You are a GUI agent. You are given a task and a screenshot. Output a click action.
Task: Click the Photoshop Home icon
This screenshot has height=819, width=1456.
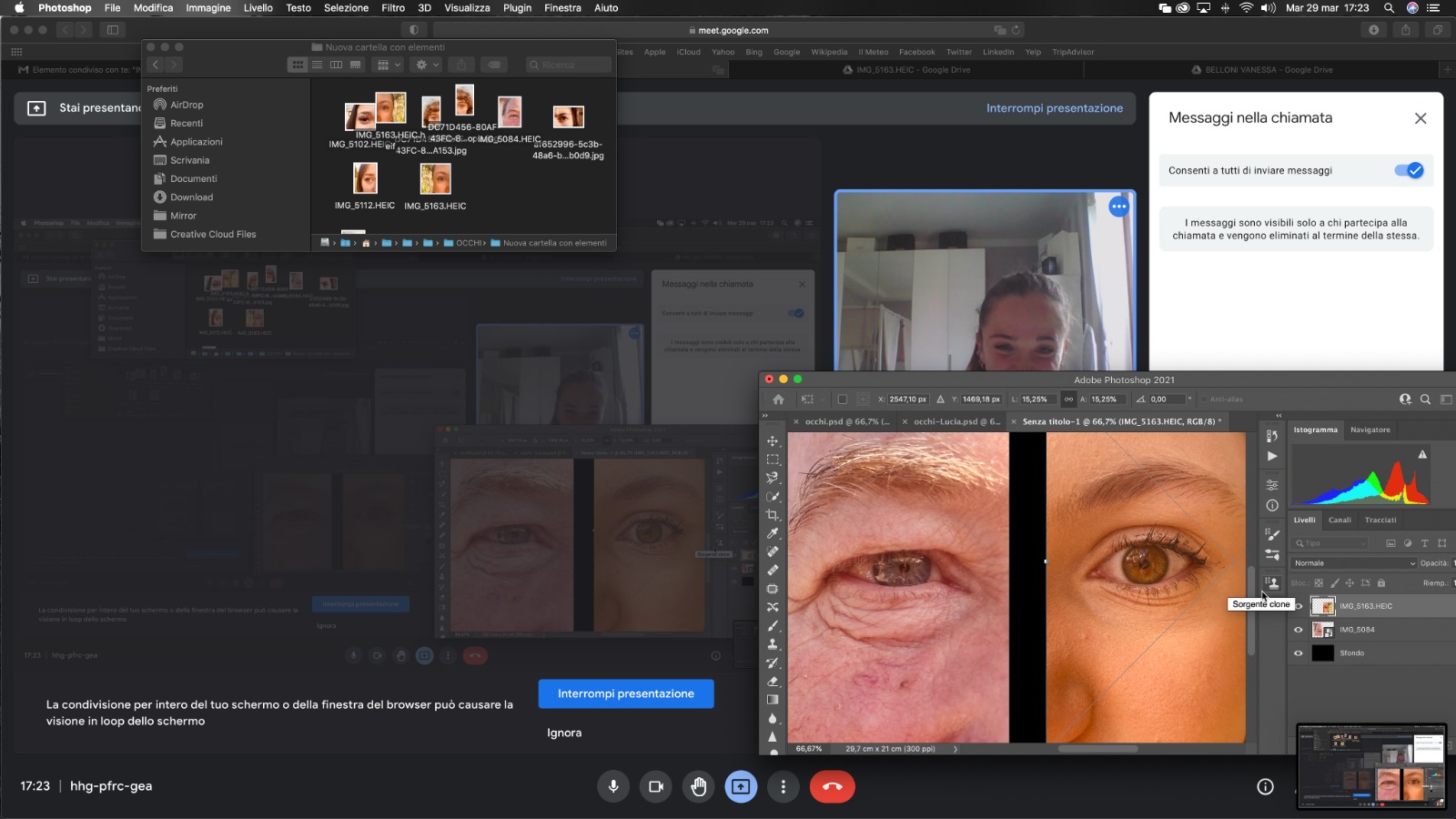click(x=778, y=399)
